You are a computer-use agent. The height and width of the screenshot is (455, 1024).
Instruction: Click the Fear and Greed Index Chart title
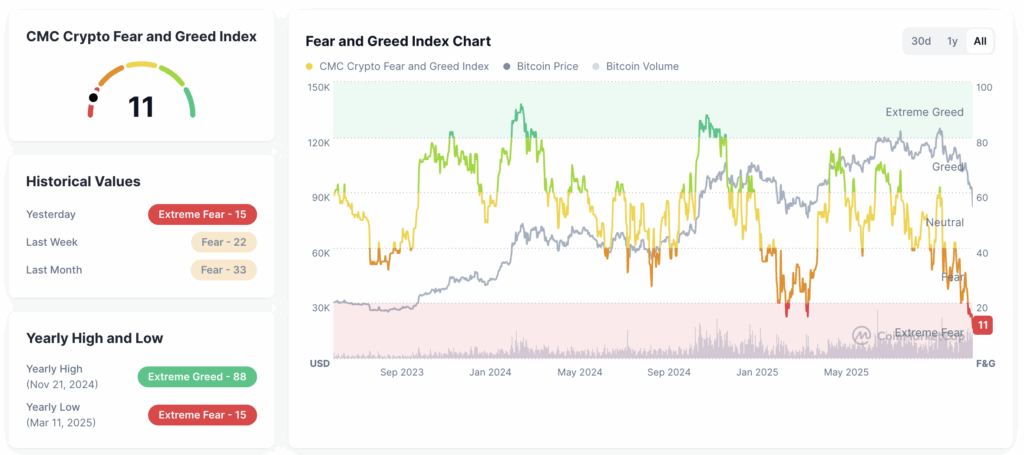coord(398,41)
